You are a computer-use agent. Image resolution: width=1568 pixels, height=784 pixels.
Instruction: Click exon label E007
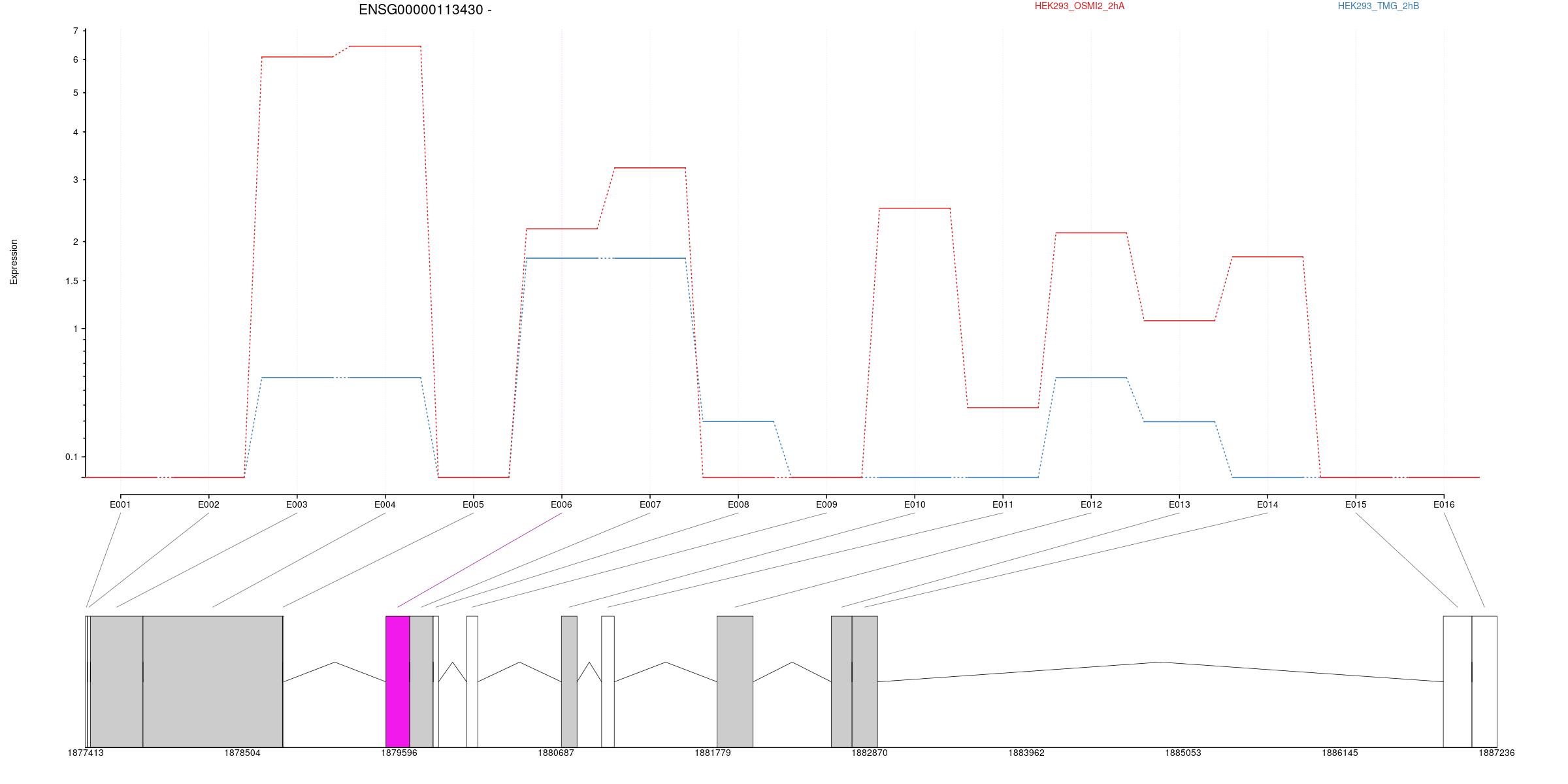pyautogui.click(x=650, y=504)
